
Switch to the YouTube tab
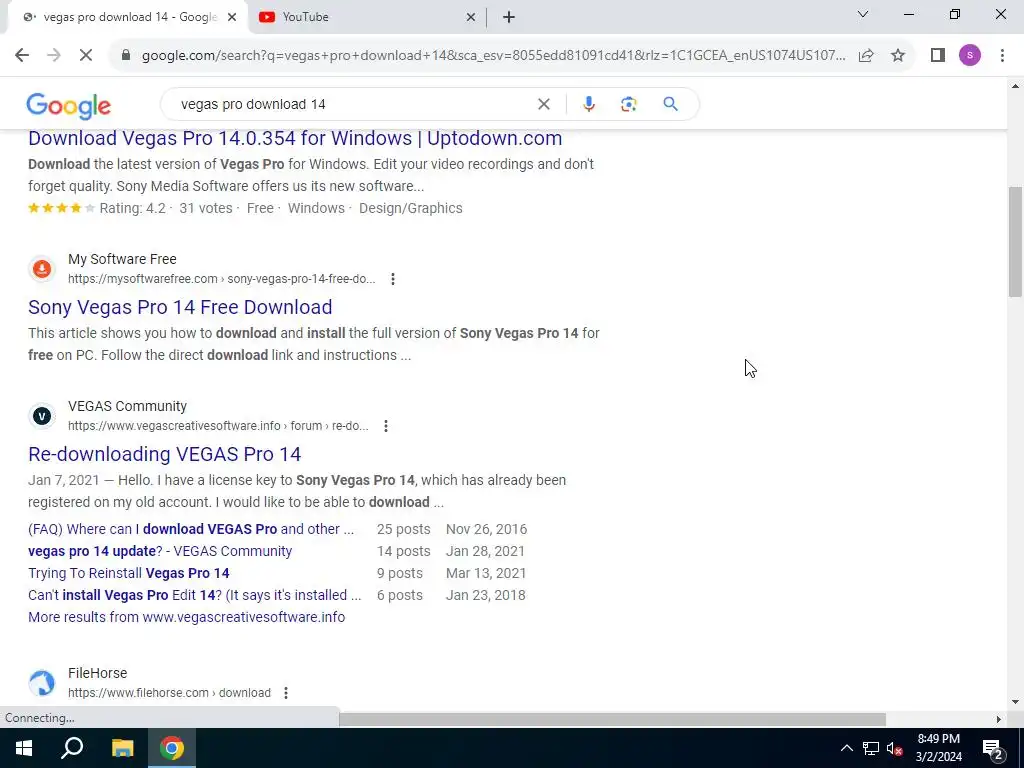366,17
